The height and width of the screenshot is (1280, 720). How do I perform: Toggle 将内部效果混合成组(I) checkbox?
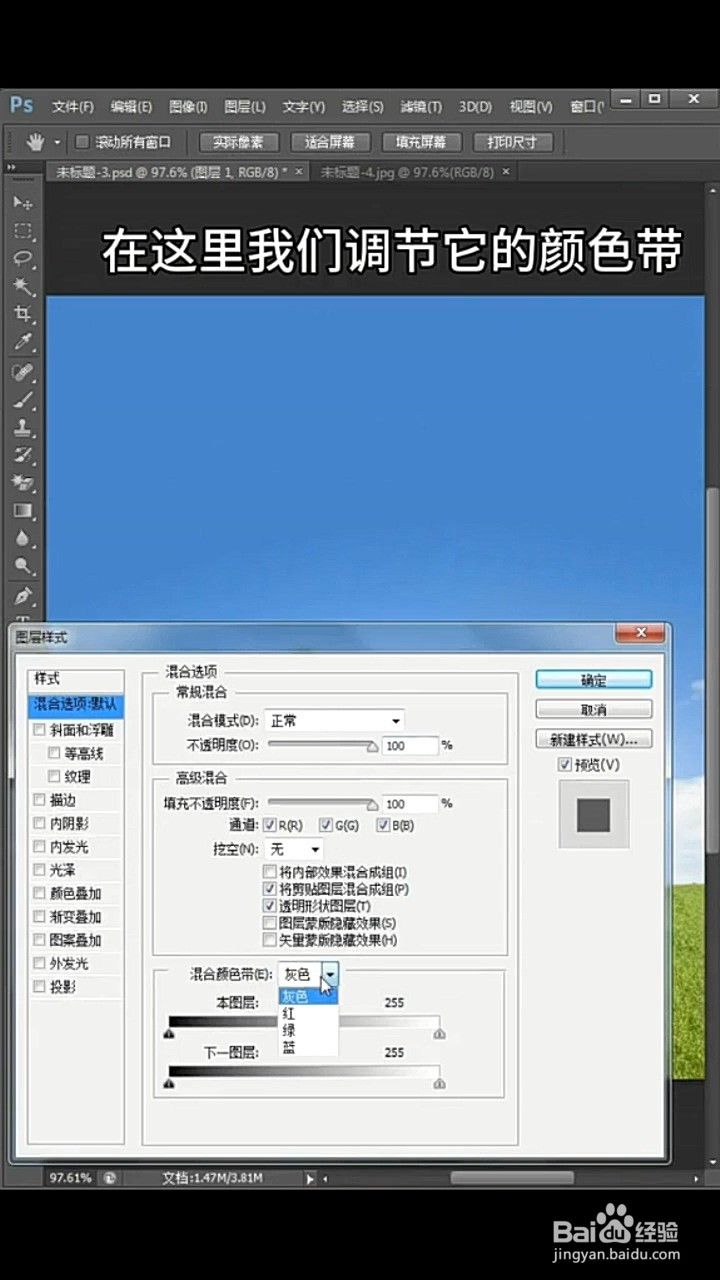(269, 872)
